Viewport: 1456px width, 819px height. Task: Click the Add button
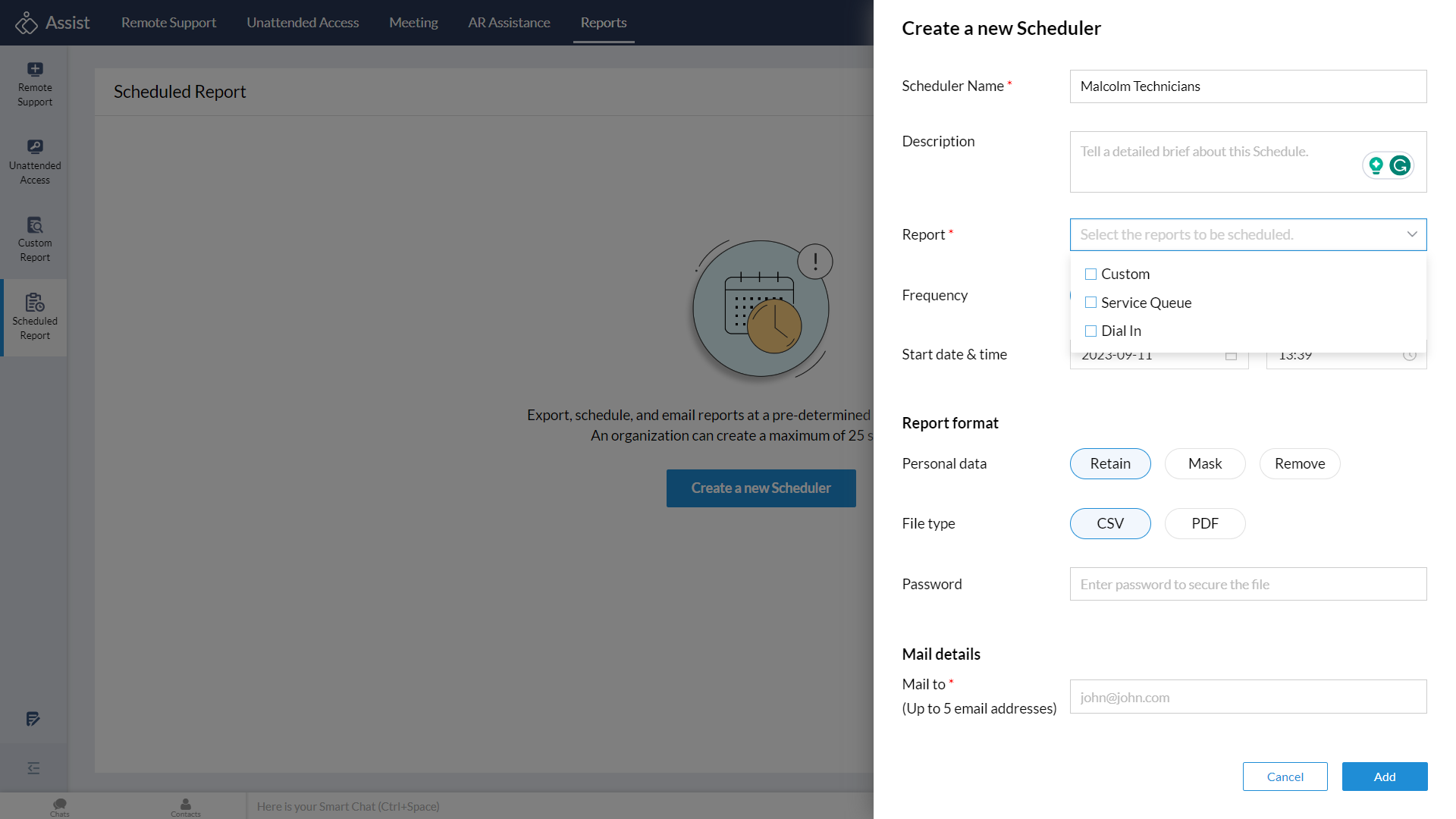pyautogui.click(x=1385, y=777)
